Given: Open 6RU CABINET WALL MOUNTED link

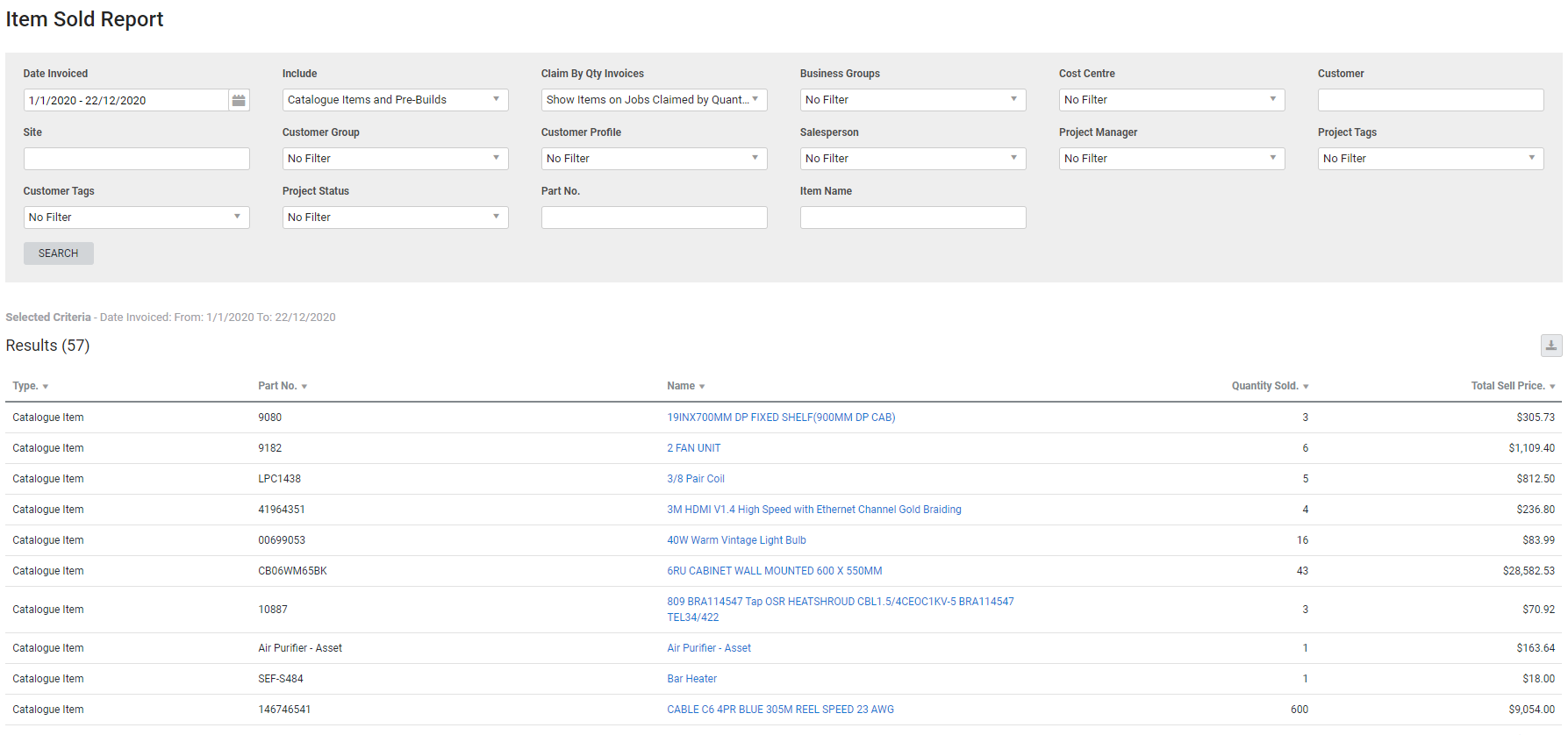Looking at the screenshot, I should coord(775,571).
